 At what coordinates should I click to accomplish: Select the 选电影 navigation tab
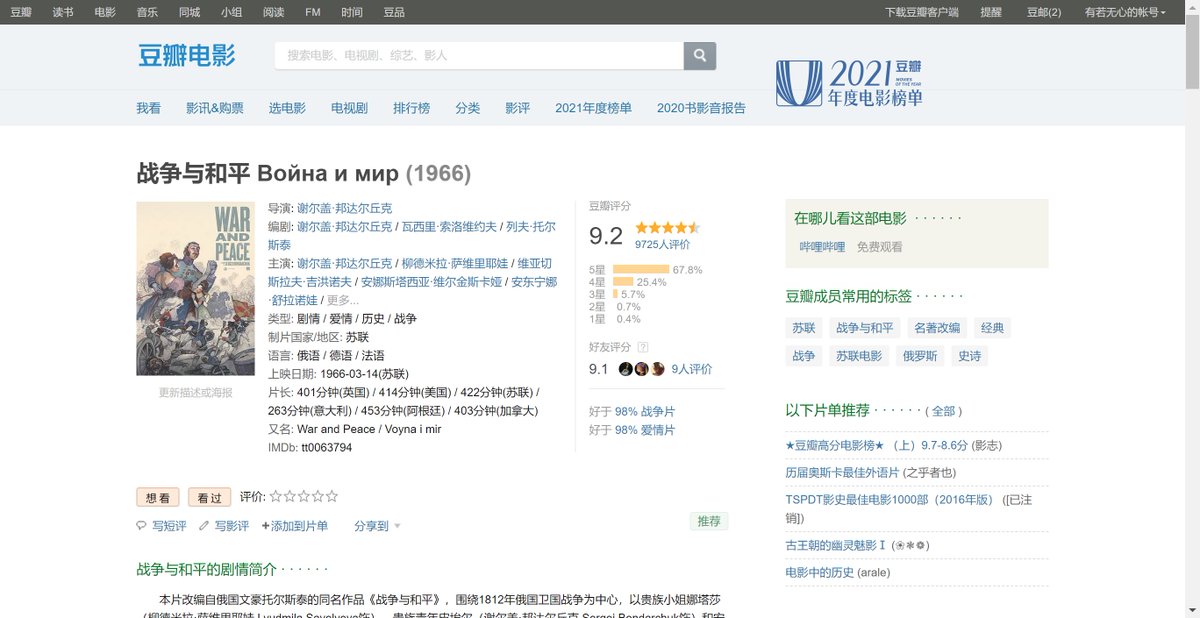(287, 108)
